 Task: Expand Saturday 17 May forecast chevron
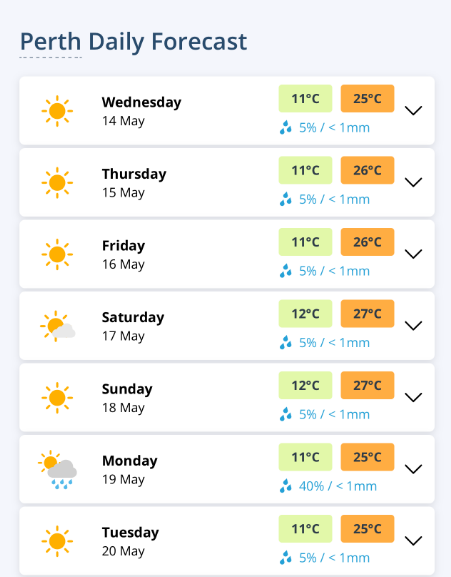(413, 326)
